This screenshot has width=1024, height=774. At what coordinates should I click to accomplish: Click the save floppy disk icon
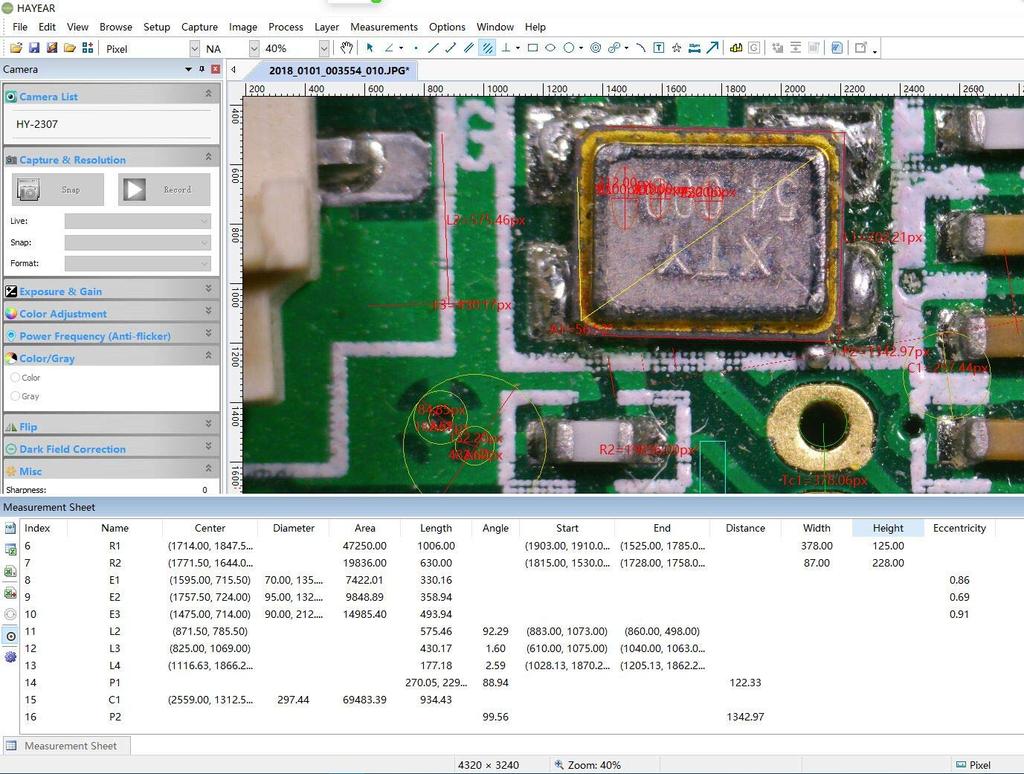(34, 48)
